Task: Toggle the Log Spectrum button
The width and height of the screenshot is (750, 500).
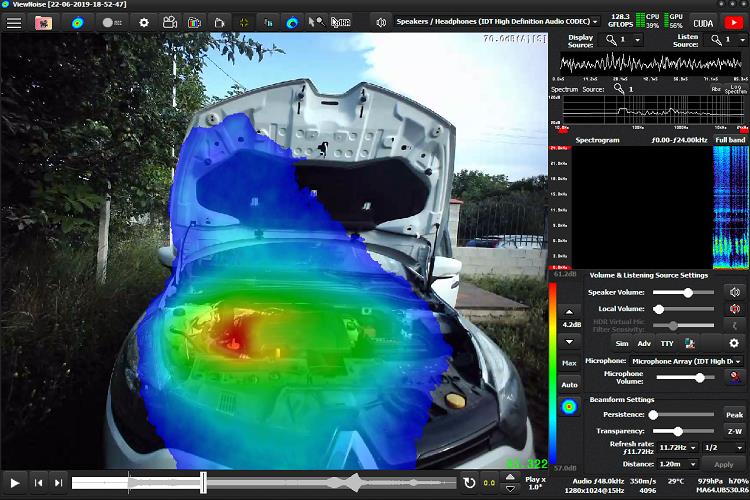Action: (x=736, y=89)
